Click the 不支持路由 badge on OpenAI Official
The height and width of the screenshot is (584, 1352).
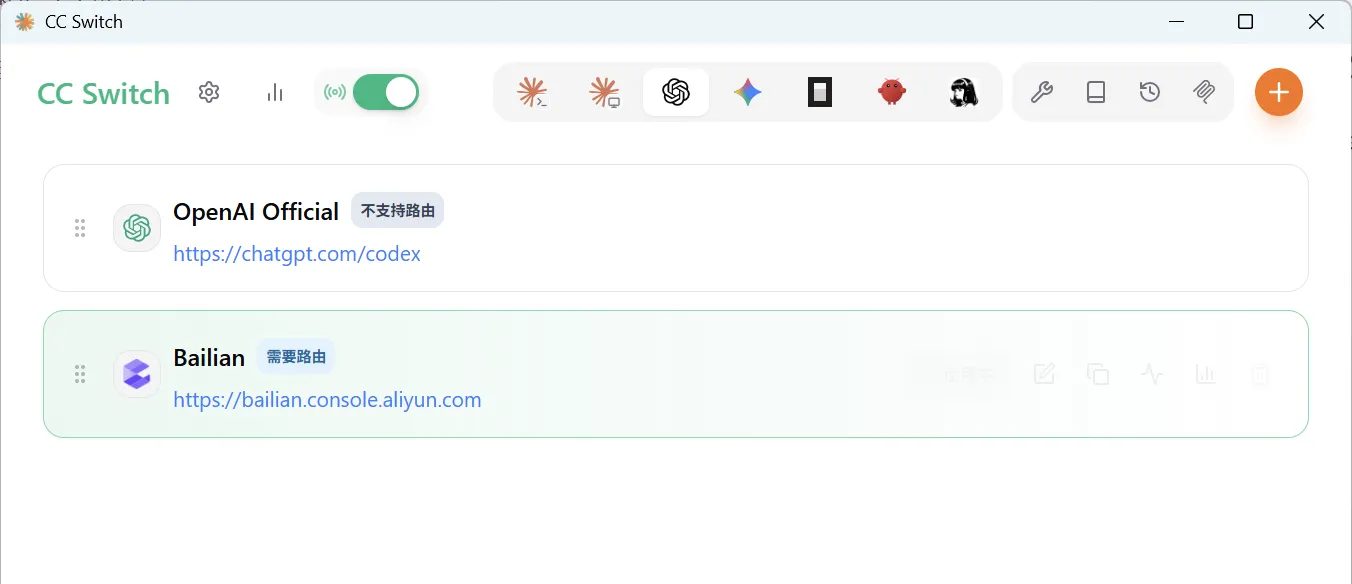click(x=397, y=211)
